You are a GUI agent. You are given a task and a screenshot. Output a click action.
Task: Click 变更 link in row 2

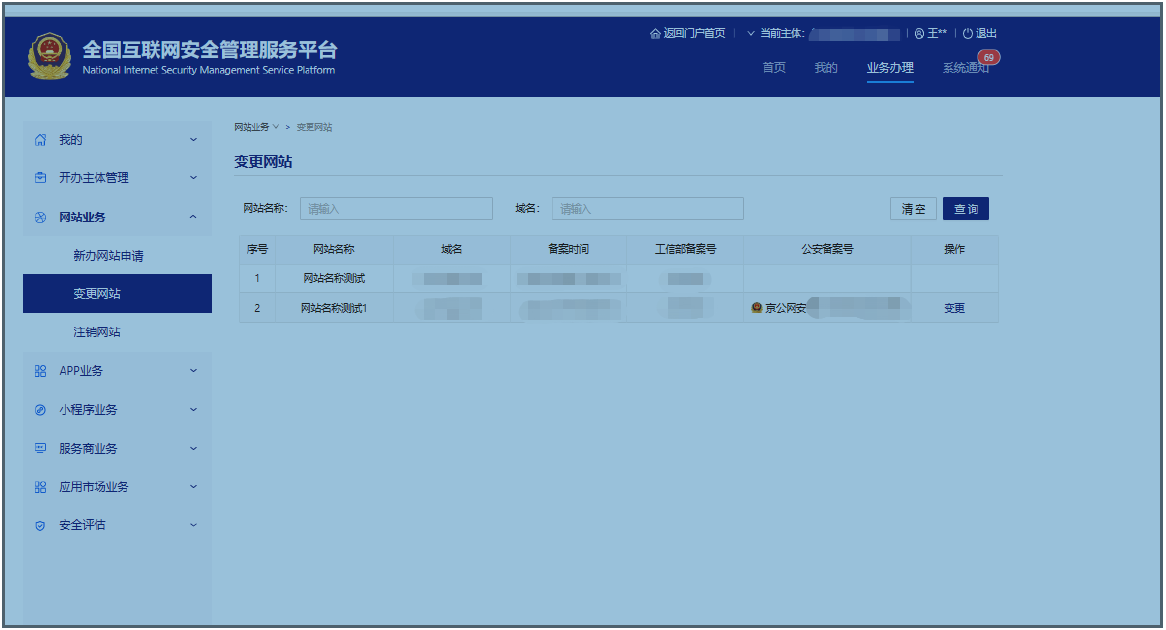pos(954,308)
